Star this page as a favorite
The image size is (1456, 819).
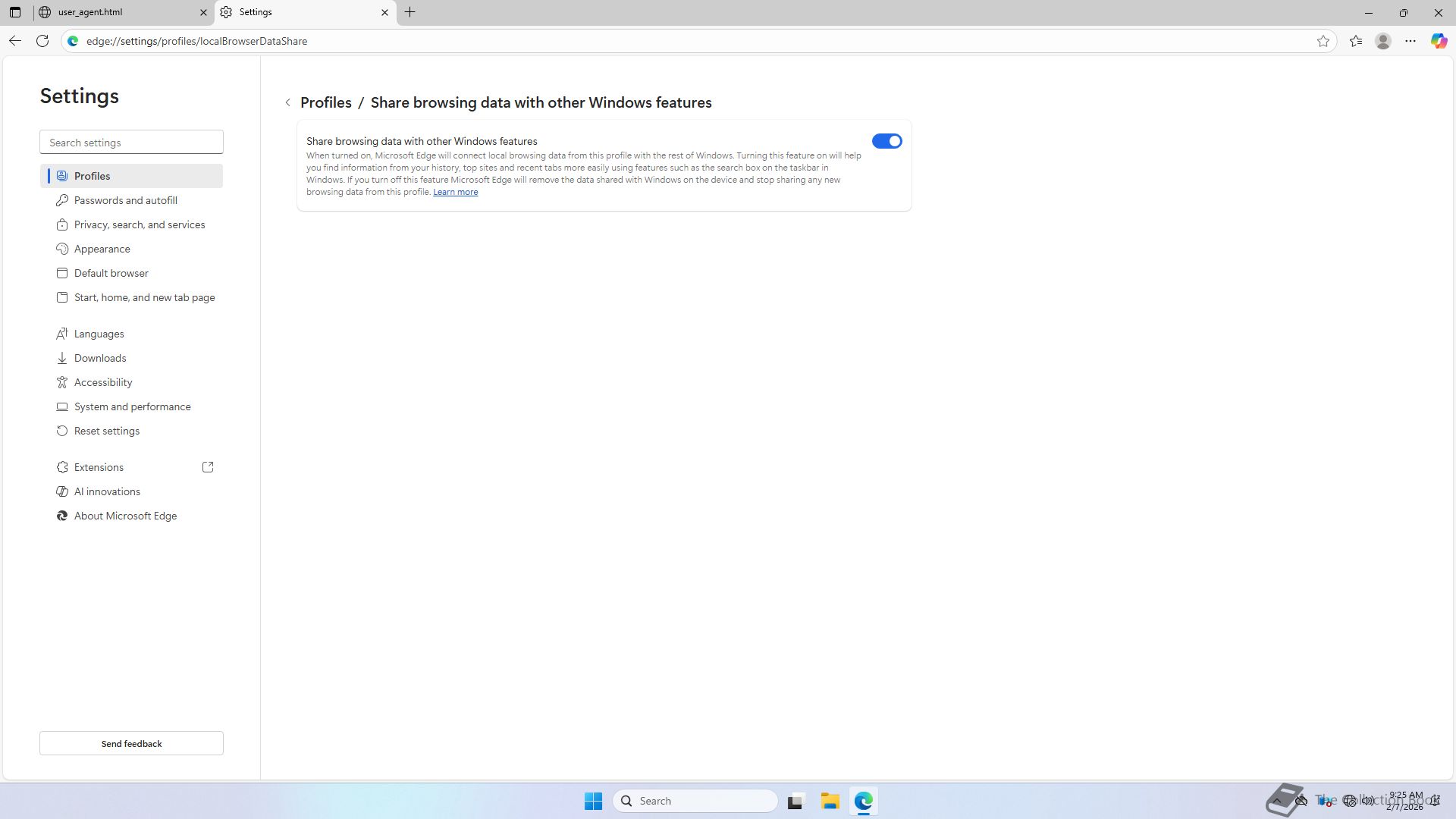coord(1323,41)
